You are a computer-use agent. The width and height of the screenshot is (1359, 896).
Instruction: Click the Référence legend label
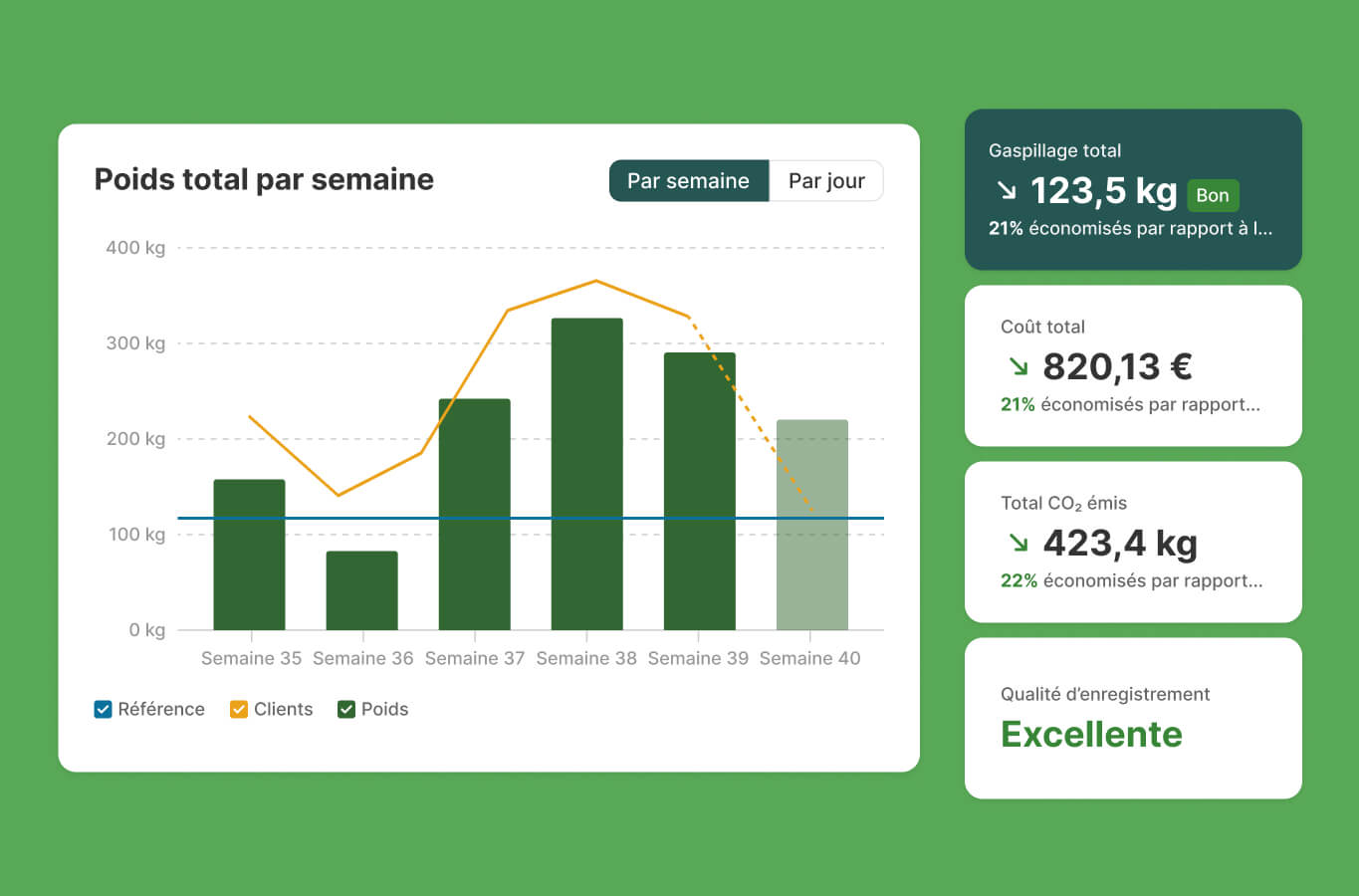pos(161,709)
